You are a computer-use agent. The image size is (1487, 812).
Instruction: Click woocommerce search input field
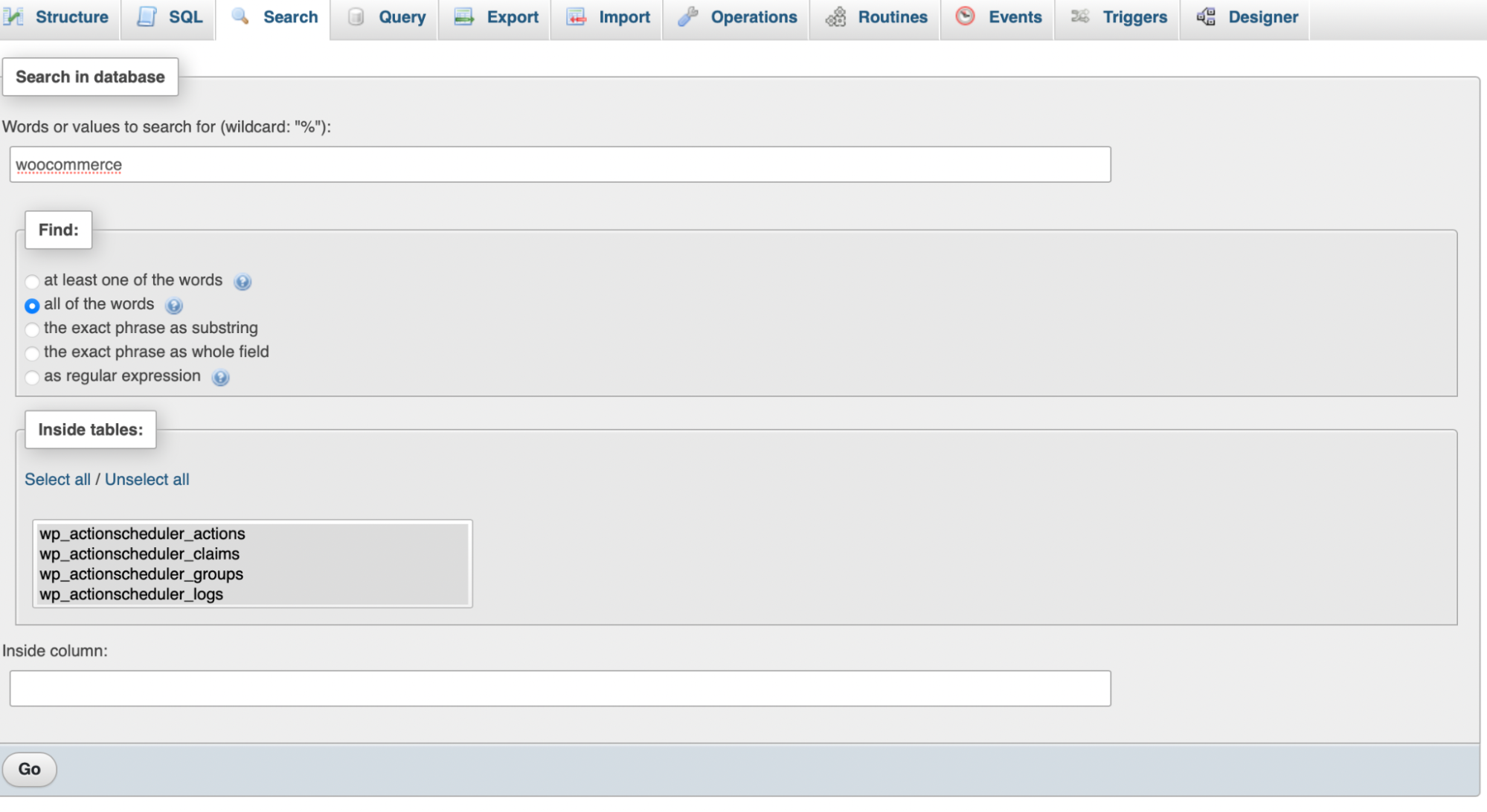(x=560, y=164)
